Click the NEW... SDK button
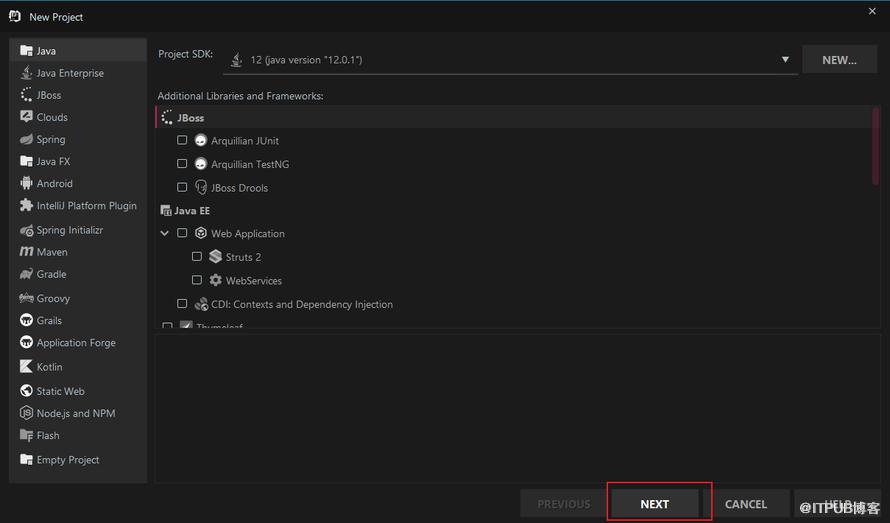Image resolution: width=890 pixels, height=523 pixels. (x=839, y=60)
